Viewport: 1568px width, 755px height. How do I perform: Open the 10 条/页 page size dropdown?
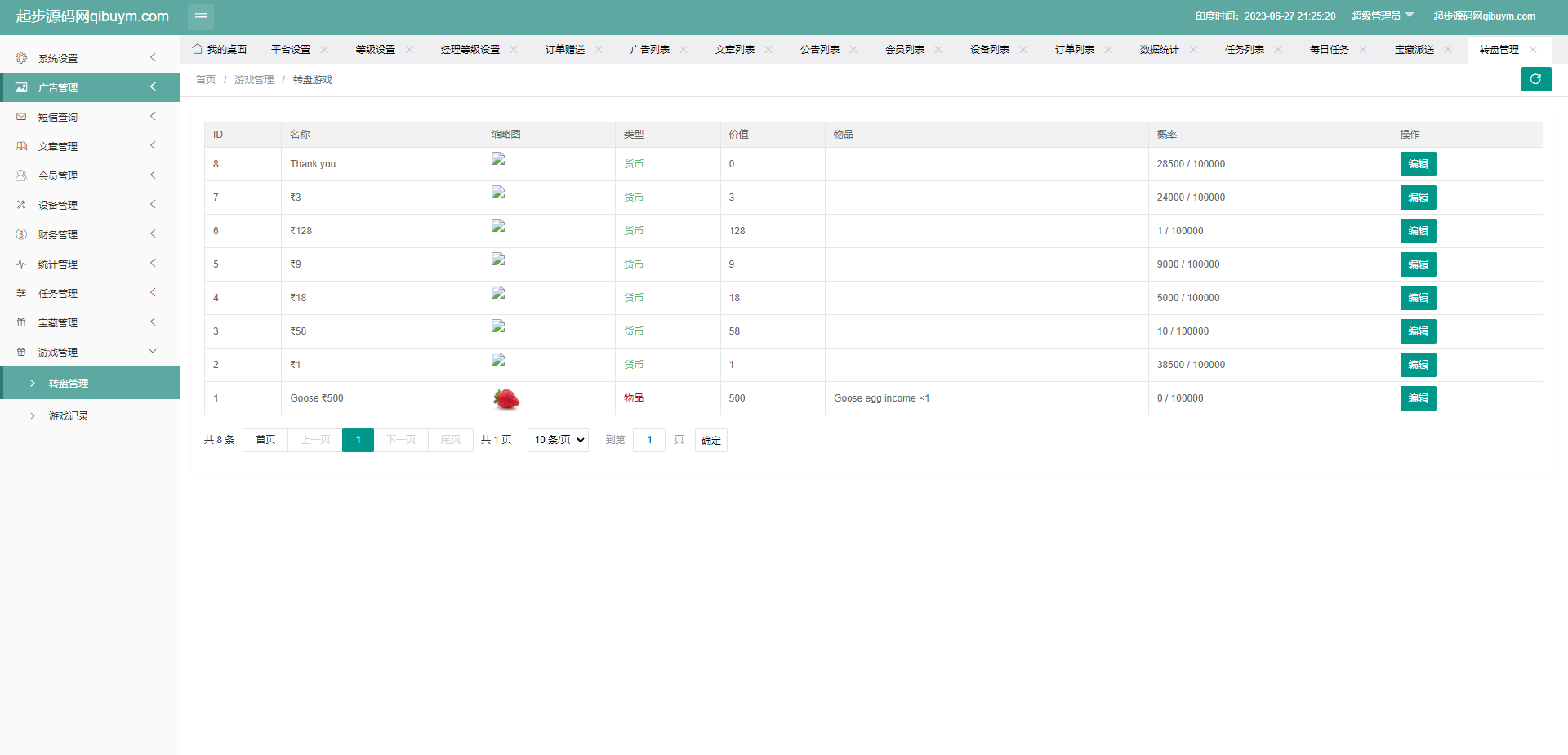pos(558,440)
